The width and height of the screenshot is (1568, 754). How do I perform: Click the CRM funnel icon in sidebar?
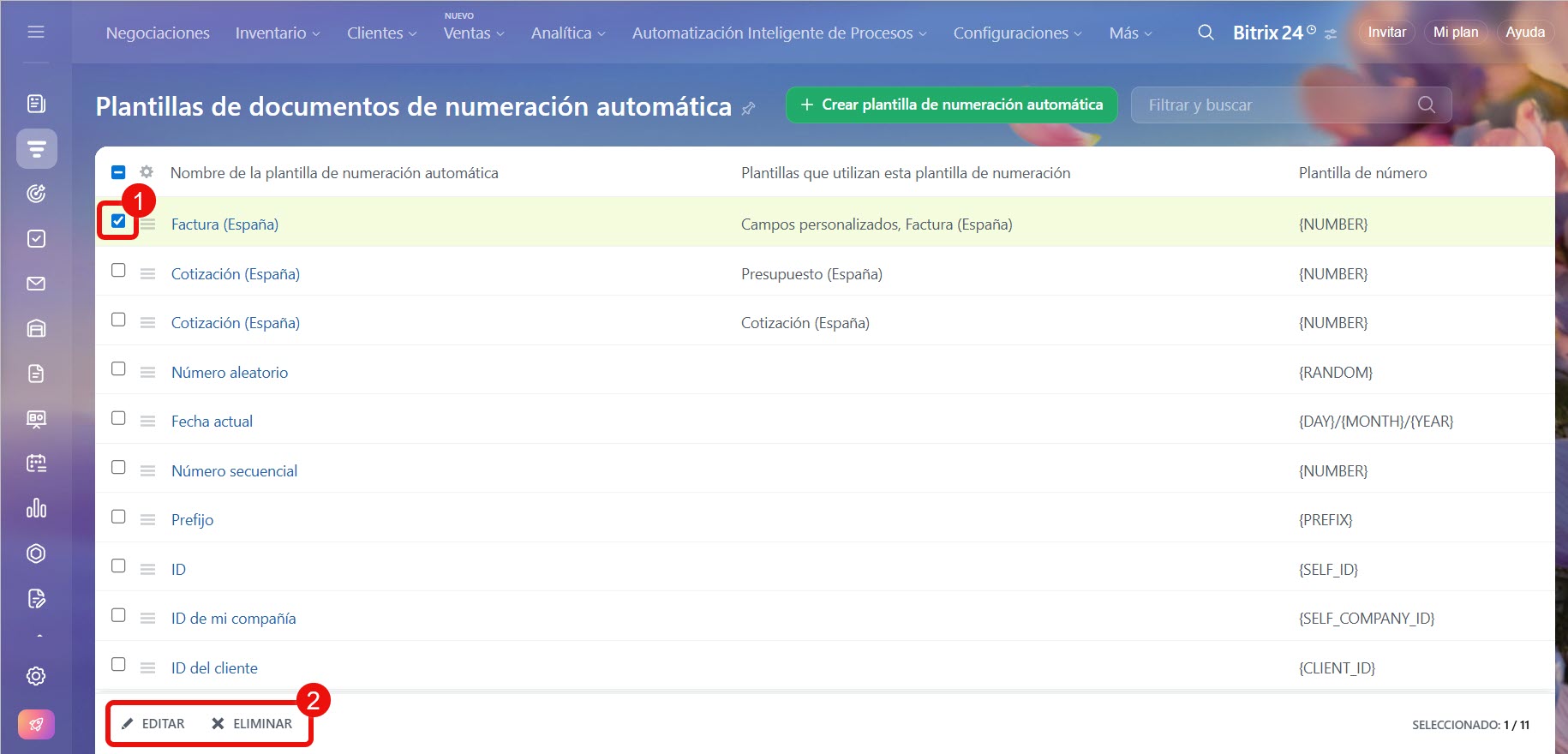(36, 149)
